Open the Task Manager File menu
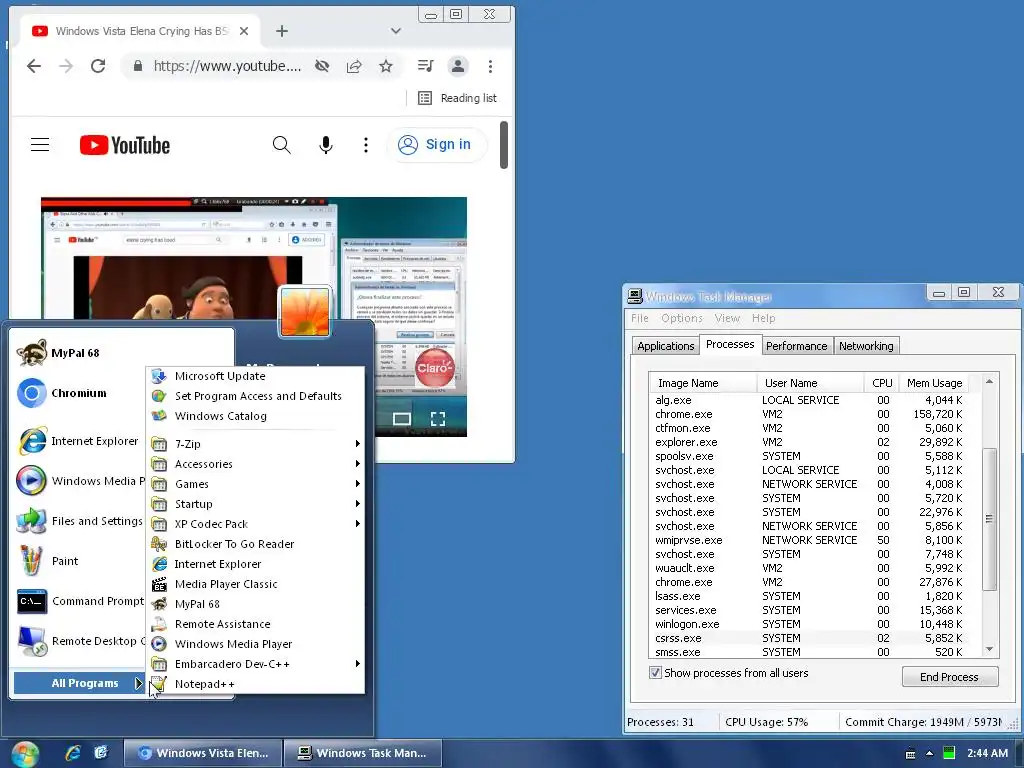Image resolution: width=1024 pixels, height=768 pixels. [x=639, y=318]
